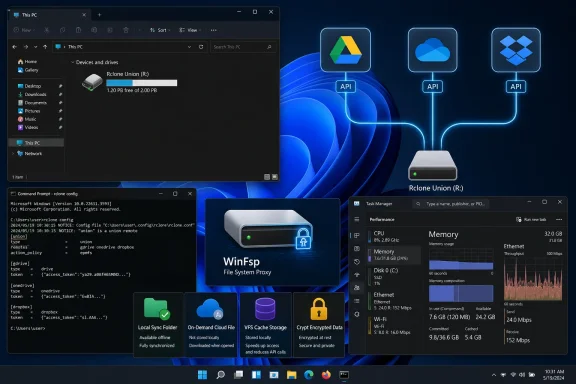The width and height of the screenshot is (576, 384).
Task: Go back in File Explorer navigation
Action: [14, 47]
